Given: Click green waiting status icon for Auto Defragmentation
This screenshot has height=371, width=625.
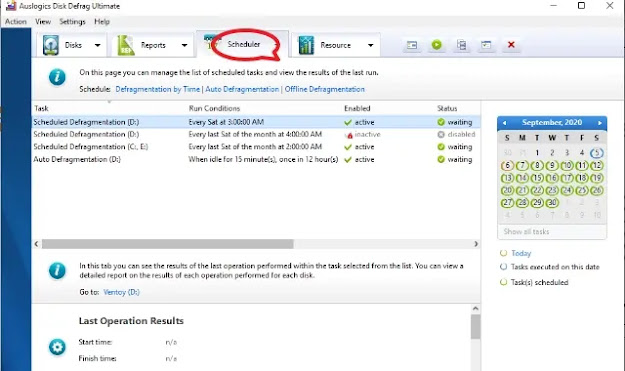Looking at the screenshot, I should (x=441, y=159).
